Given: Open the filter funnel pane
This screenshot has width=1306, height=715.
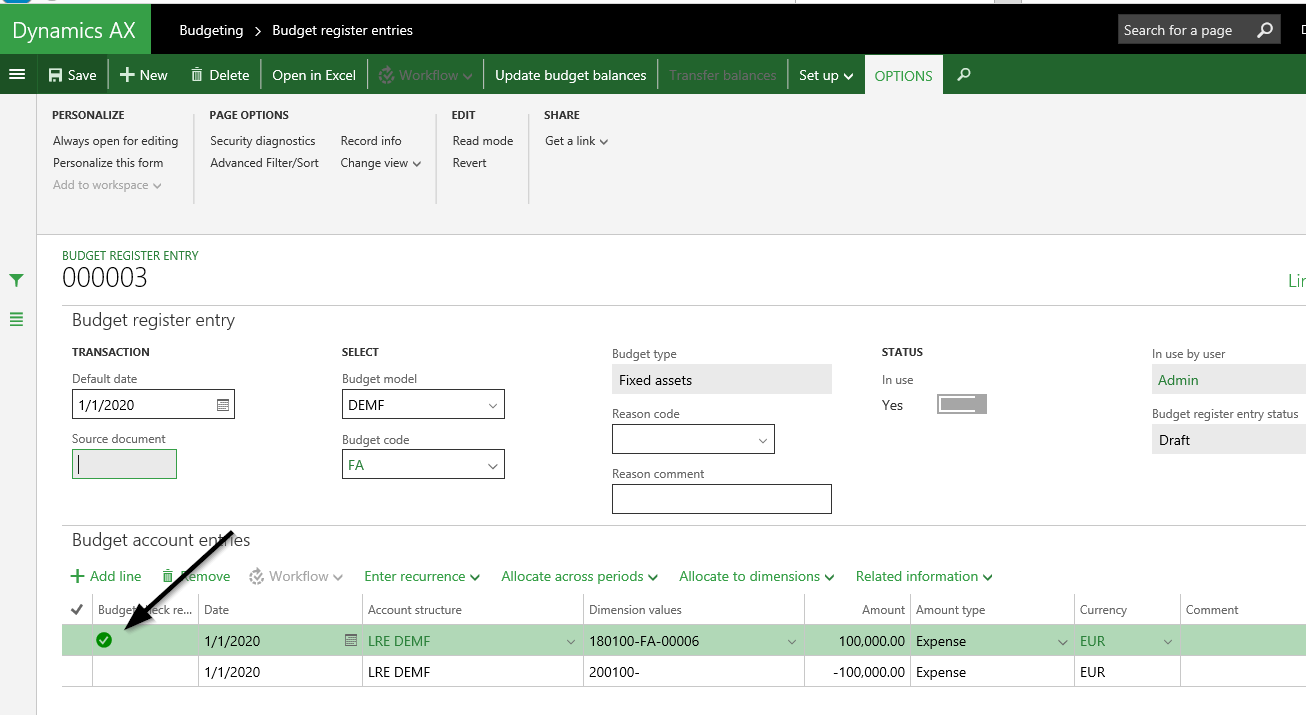Looking at the screenshot, I should click(16, 280).
